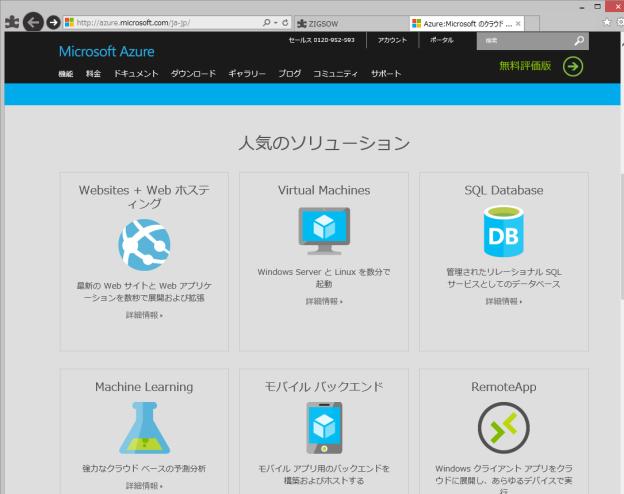
Task: Open the address bar dropdown arrow
Action: point(276,23)
